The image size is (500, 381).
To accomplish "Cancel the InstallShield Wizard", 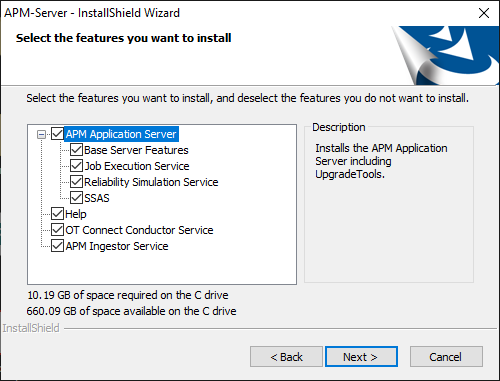I will click(446, 357).
